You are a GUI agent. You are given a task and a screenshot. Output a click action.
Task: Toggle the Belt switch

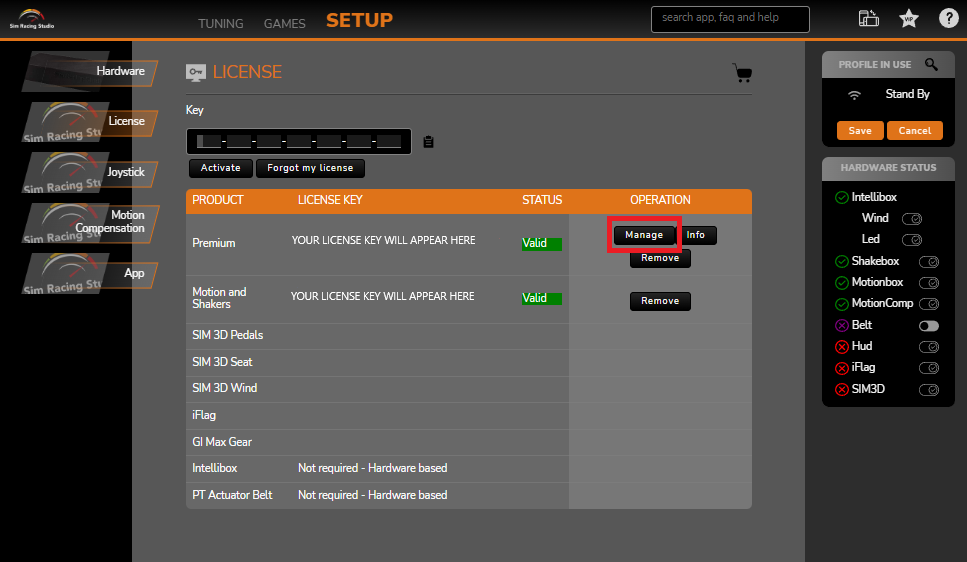point(929,326)
